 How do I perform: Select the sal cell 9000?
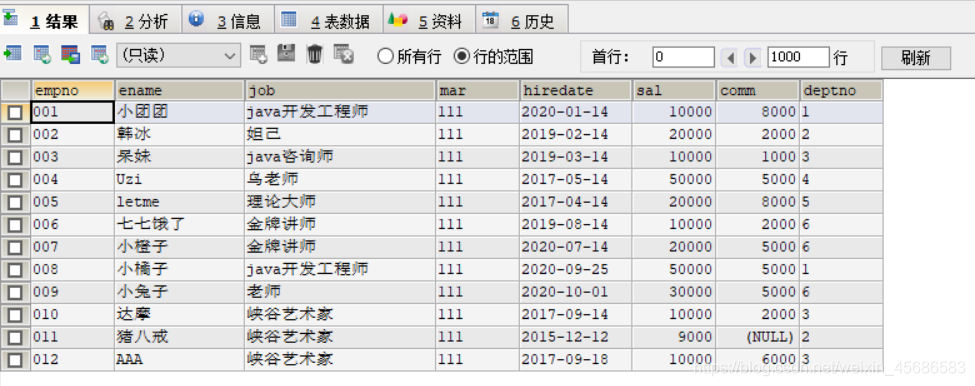coord(674,338)
